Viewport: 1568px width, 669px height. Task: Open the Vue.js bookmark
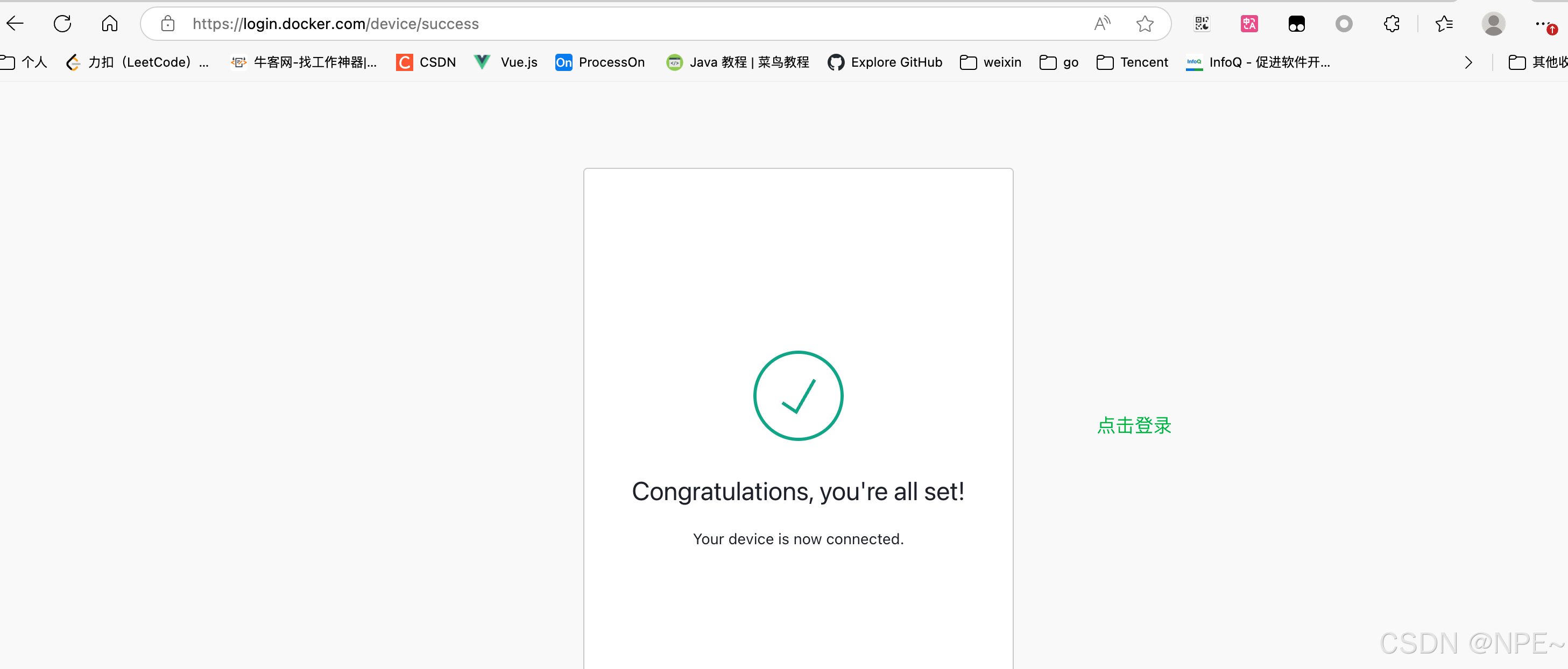tap(506, 62)
